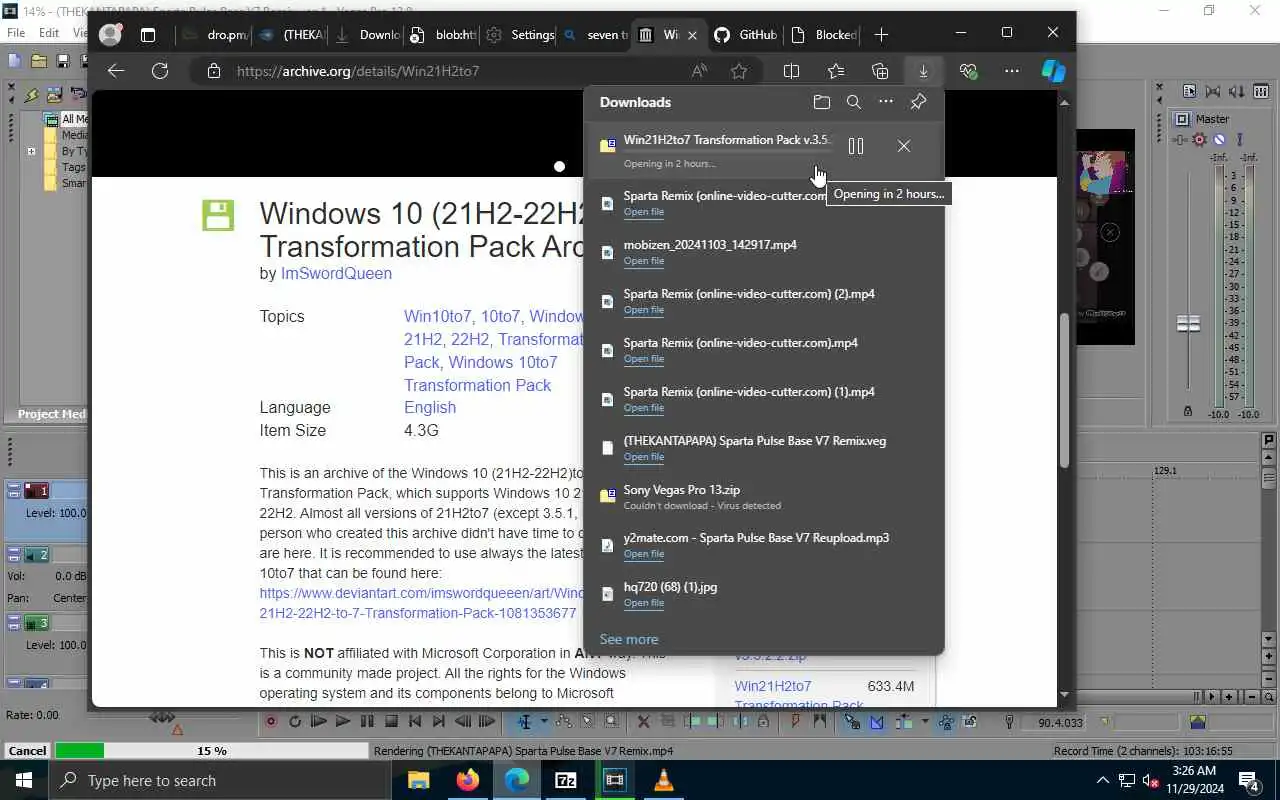The width and height of the screenshot is (1280, 800).
Task: Open the deviantart.com transformation pack link
Action: pyautogui.click(x=421, y=603)
